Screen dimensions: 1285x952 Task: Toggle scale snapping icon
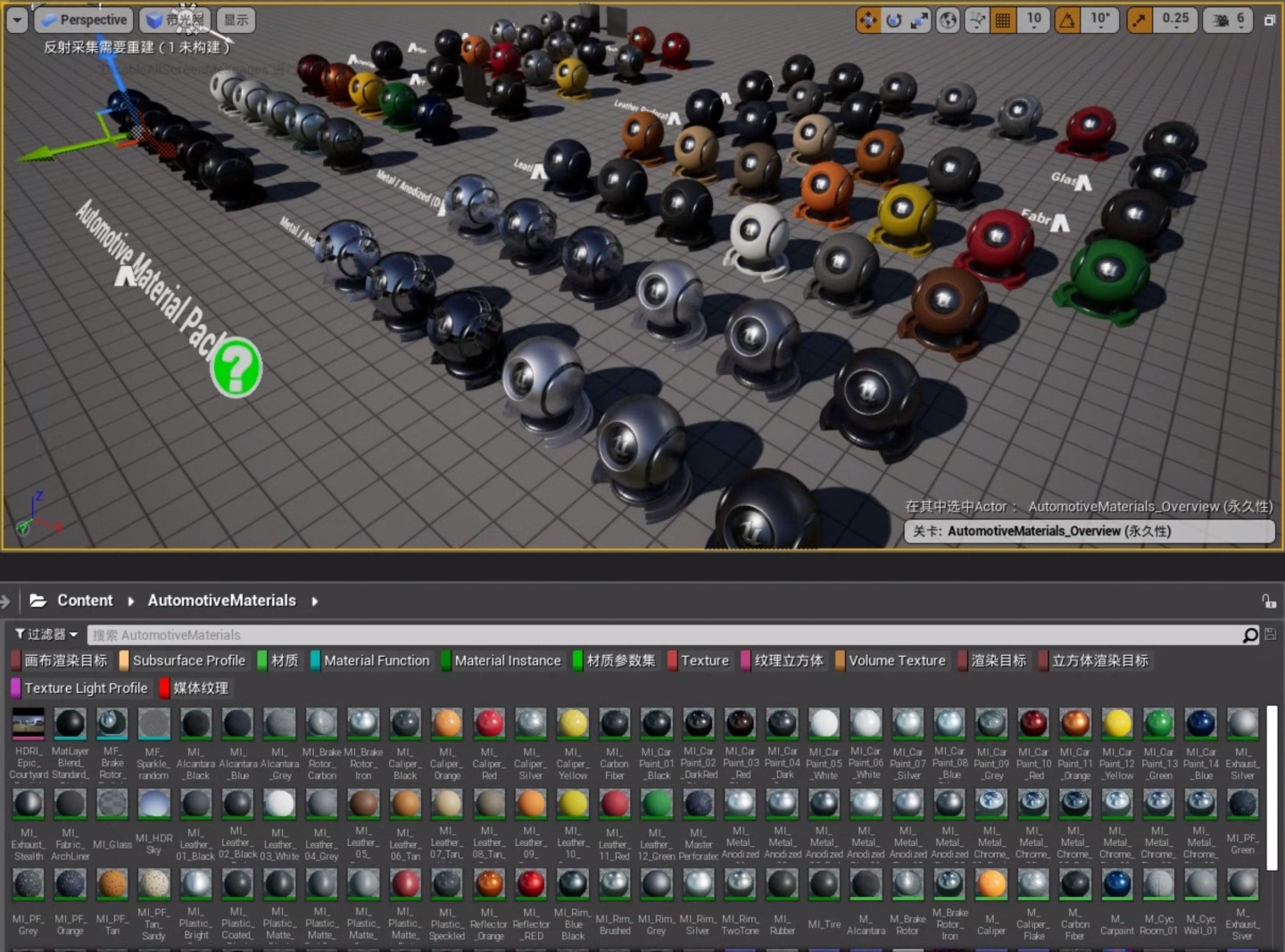tap(1140, 20)
